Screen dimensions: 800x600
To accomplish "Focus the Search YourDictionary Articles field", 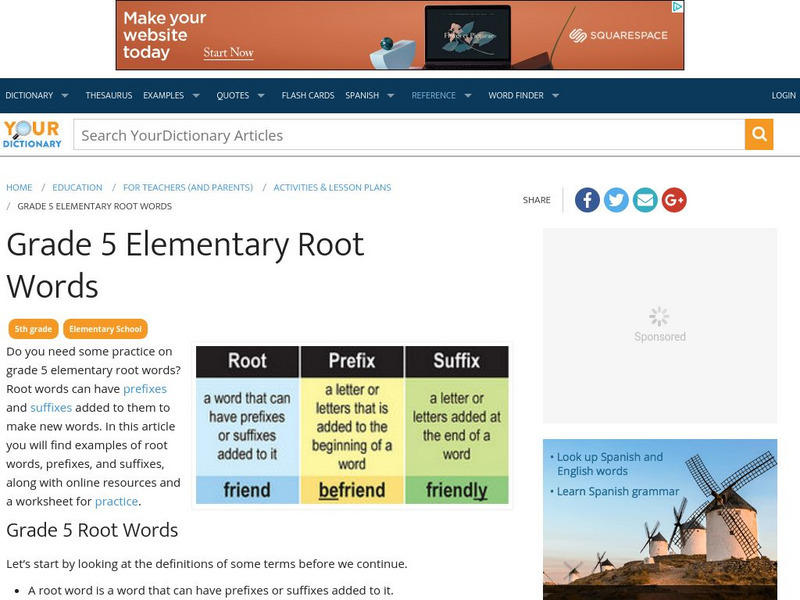I will coord(409,135).
